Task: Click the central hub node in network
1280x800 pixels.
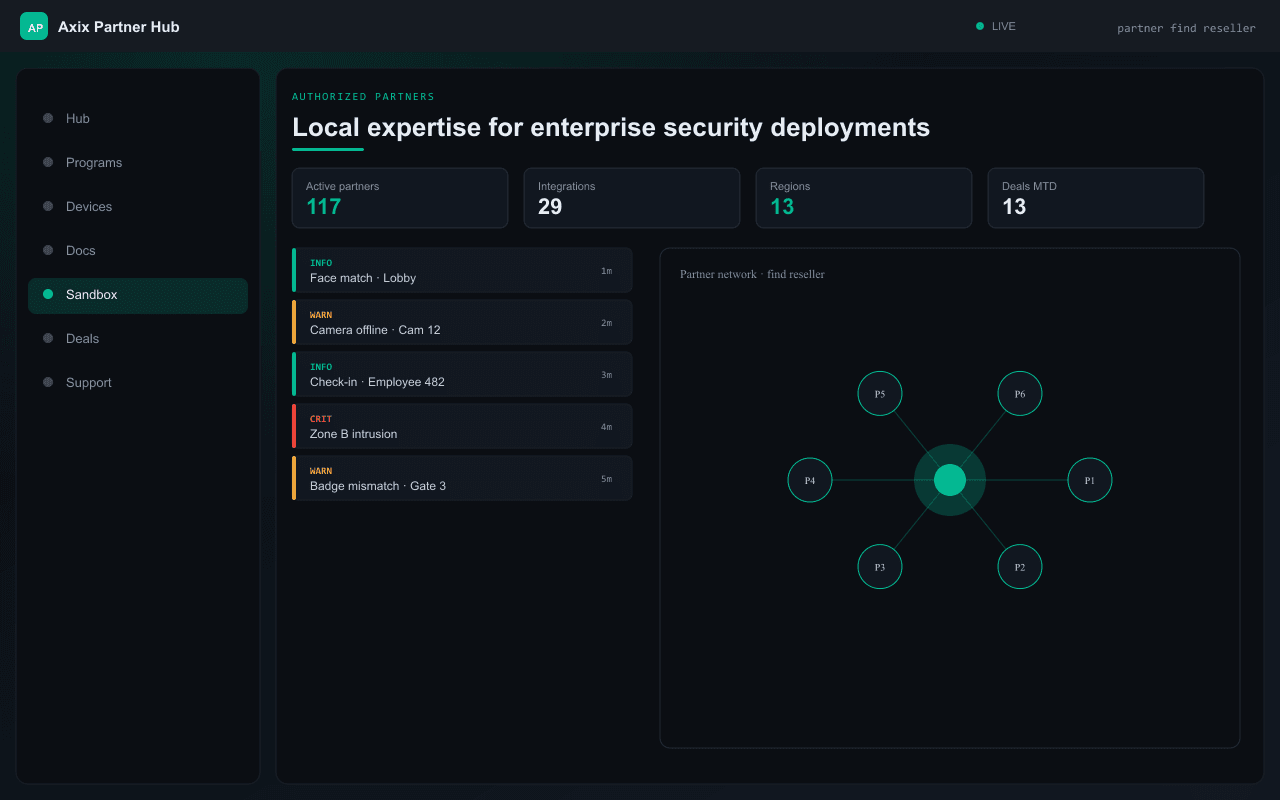Action: point(950,480)
